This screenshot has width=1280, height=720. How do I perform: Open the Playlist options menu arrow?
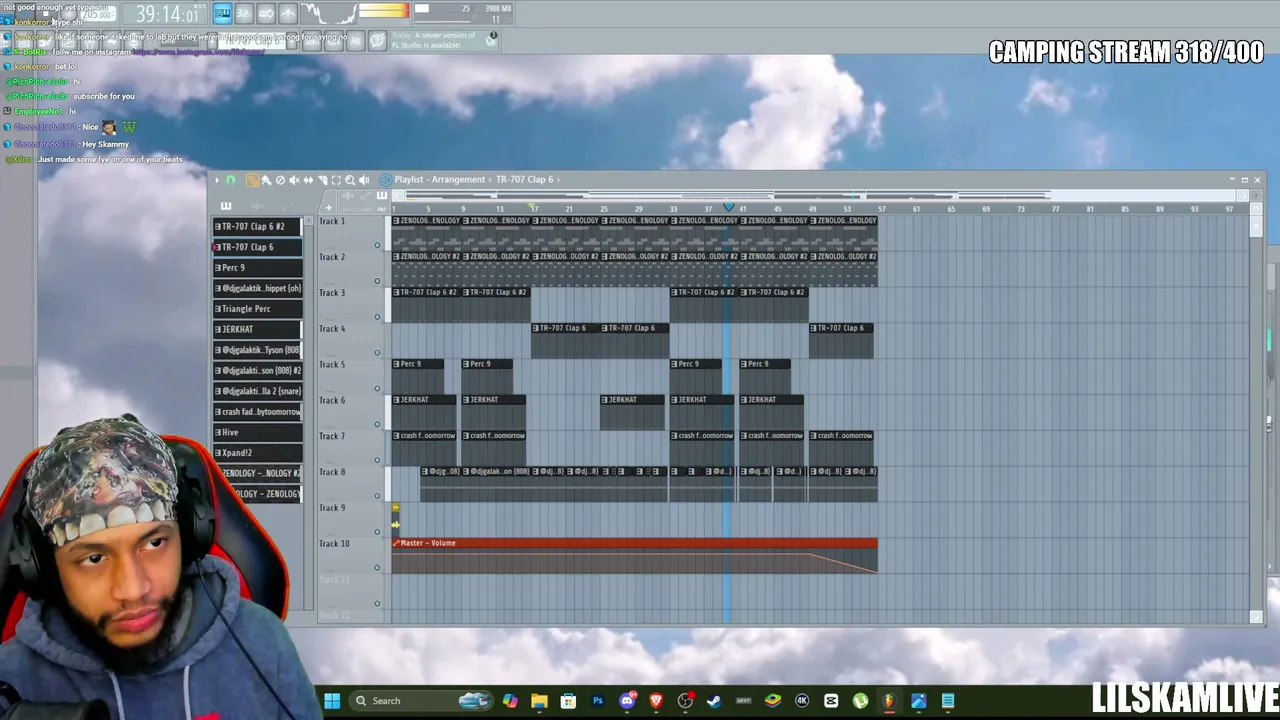217,180
